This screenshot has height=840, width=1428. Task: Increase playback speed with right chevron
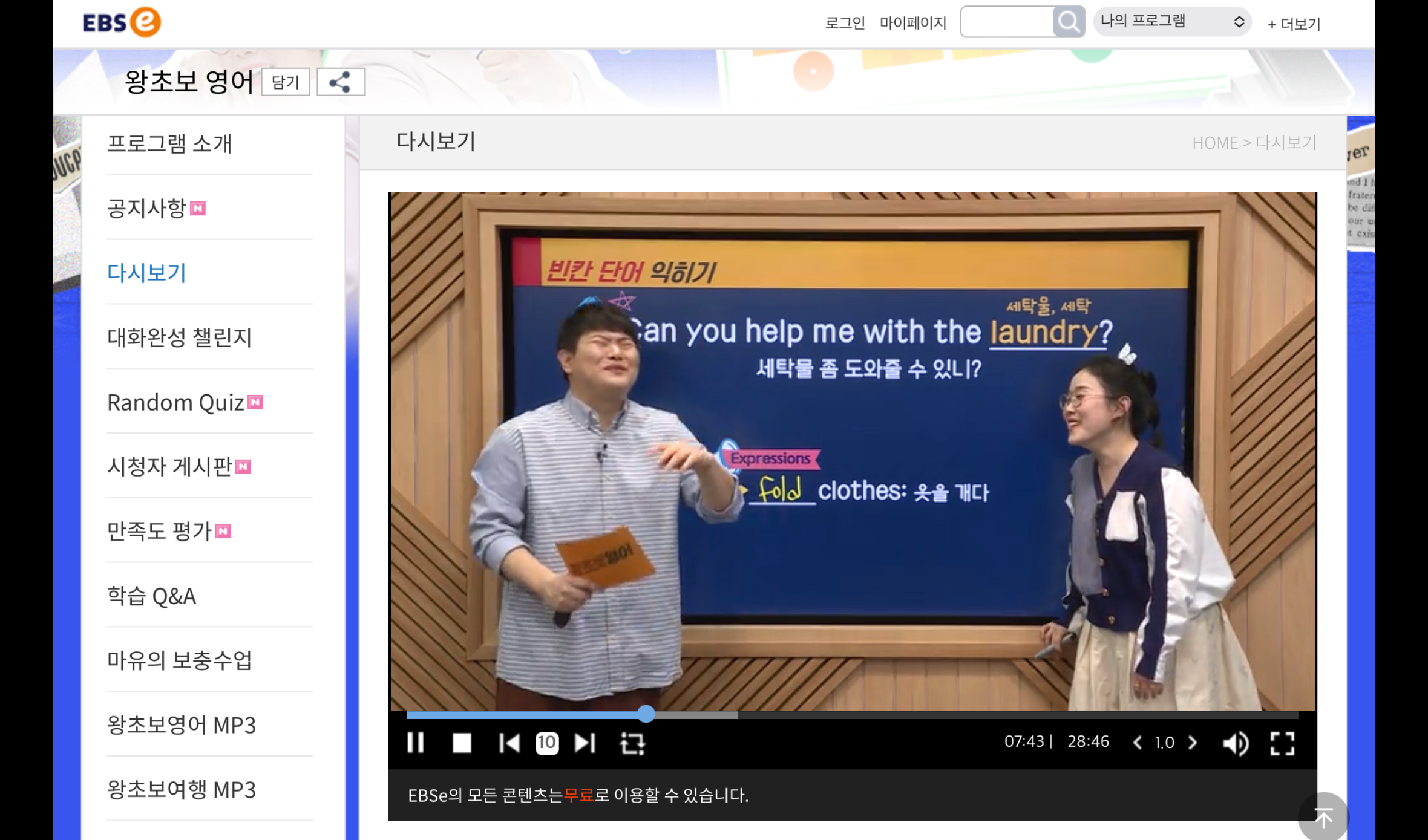[x=1193, y=742]
